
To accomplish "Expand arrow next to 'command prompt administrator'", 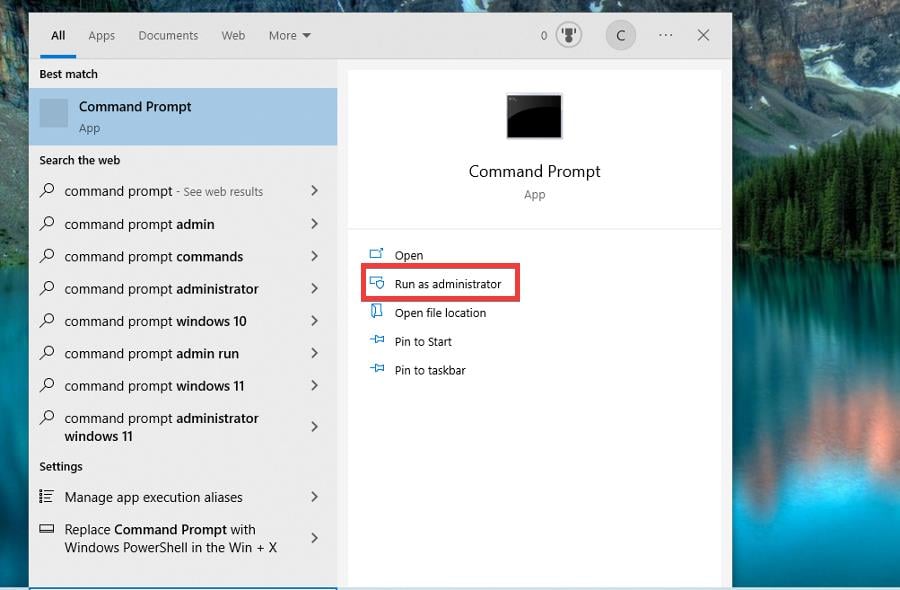I will pos(314,288).
